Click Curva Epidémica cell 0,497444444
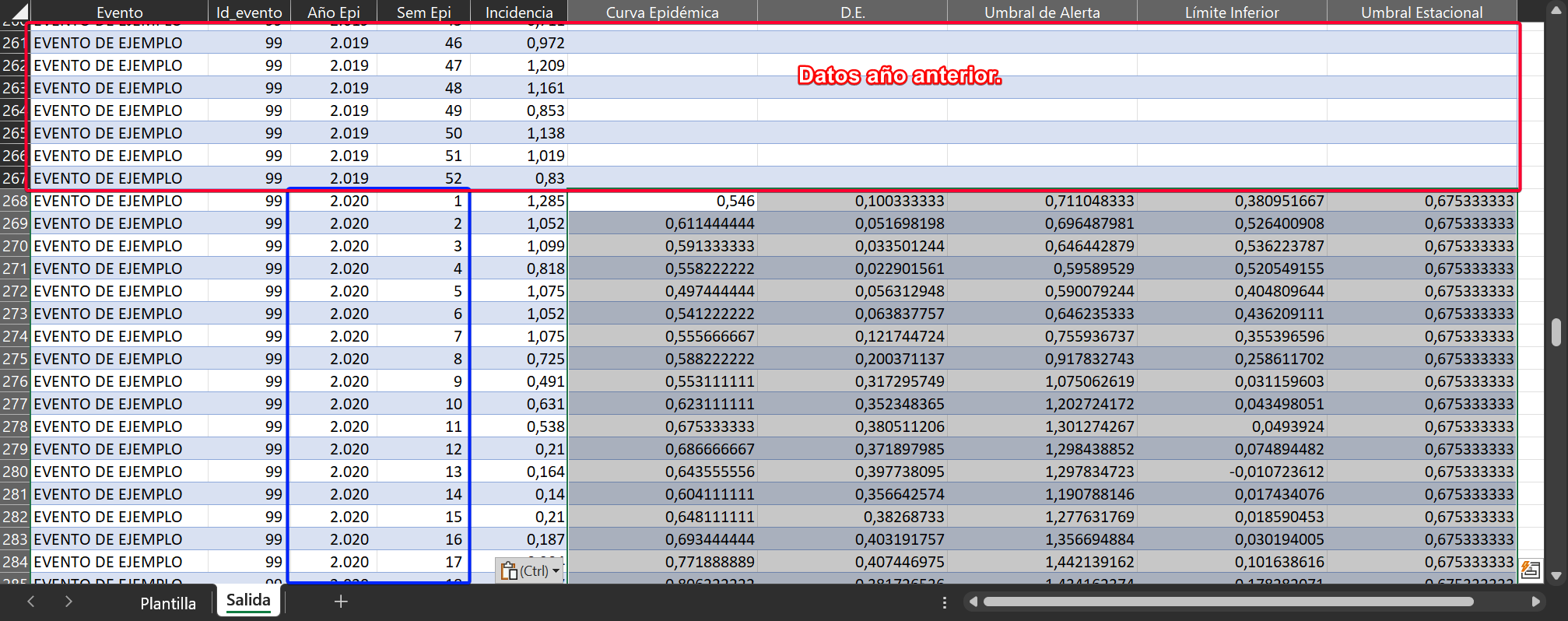The image size is (1568, 621). tap(662, 291)
